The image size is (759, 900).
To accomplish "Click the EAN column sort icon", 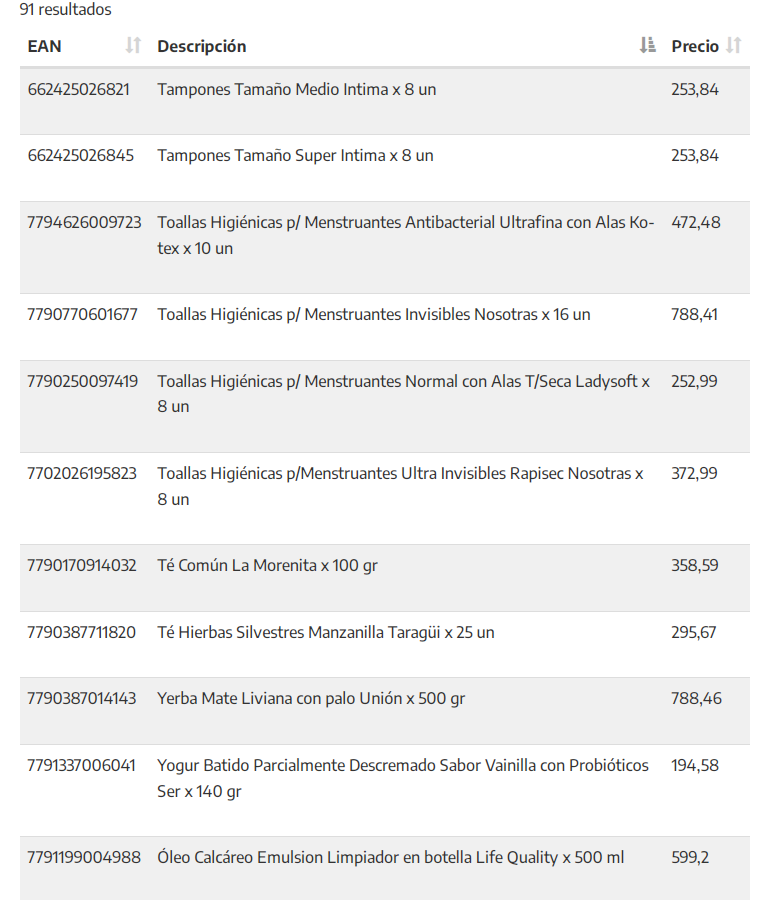I will [x=133, y=46].
